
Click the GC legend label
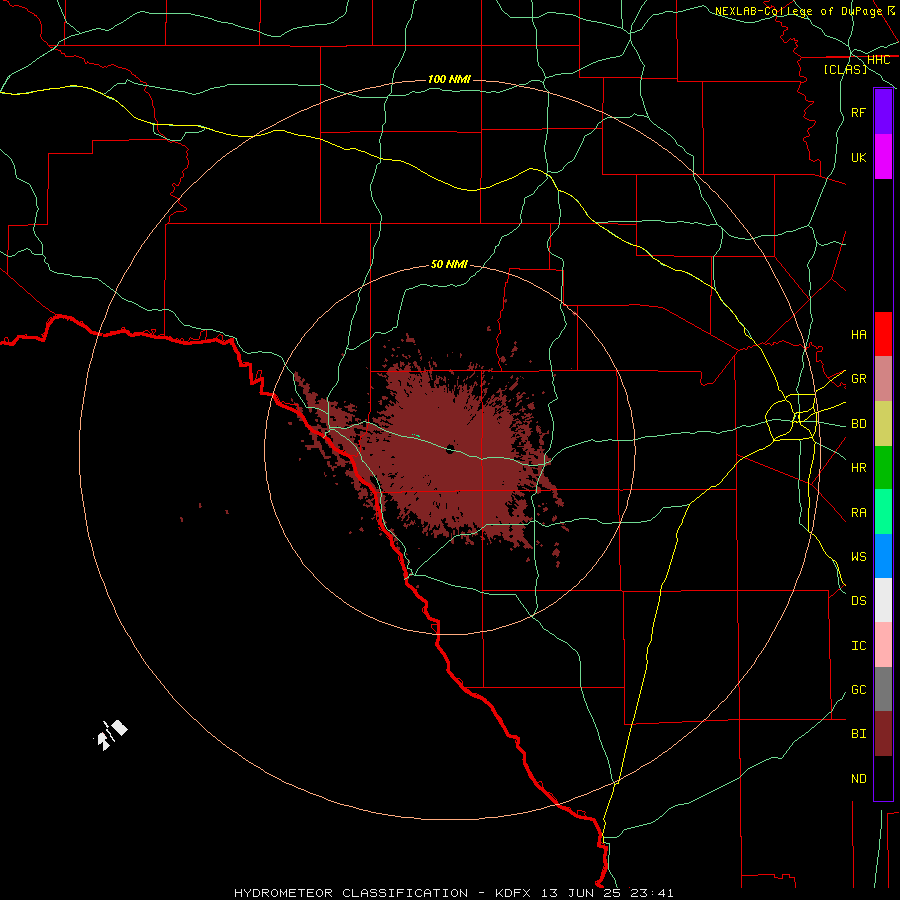click(858, 690)
